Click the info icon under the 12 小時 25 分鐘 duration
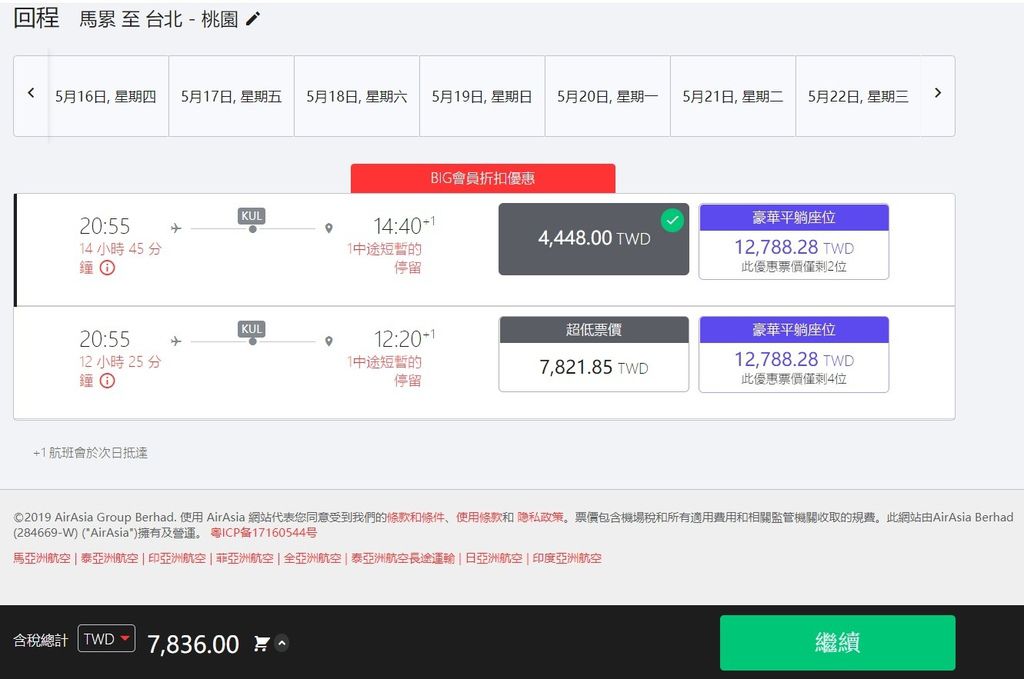This screenshot has height=679, width=1024. (107, 381)
